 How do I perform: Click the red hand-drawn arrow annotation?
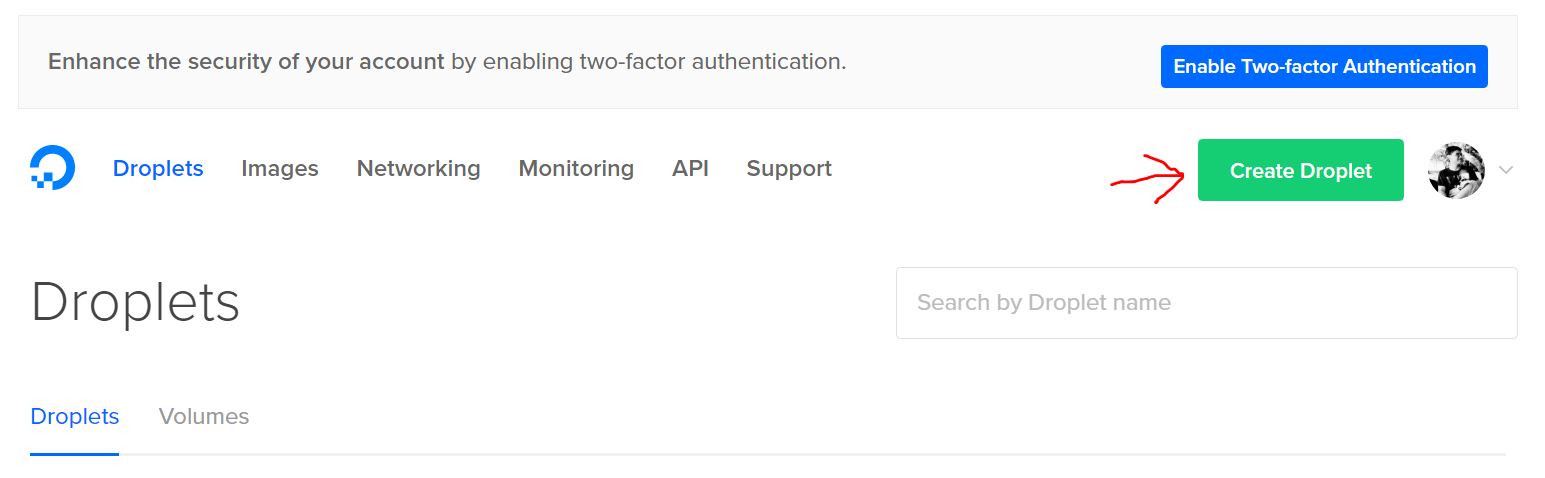[x=1148, y=178]
